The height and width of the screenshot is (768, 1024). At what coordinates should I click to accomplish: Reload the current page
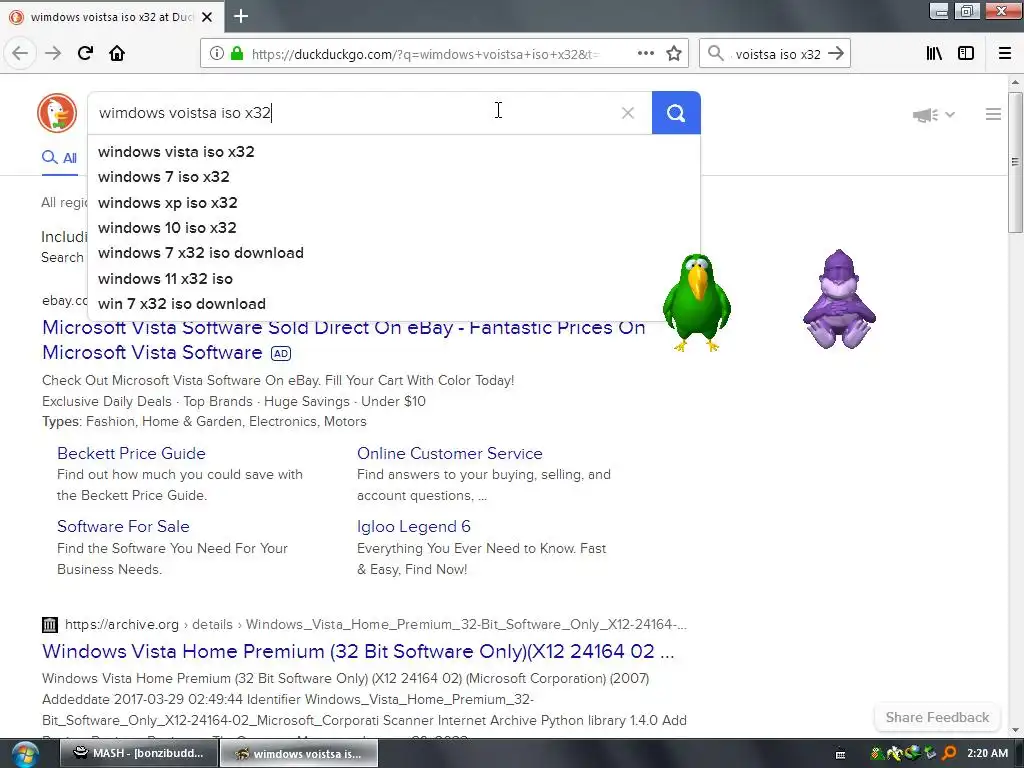click(x=85, y=54)
